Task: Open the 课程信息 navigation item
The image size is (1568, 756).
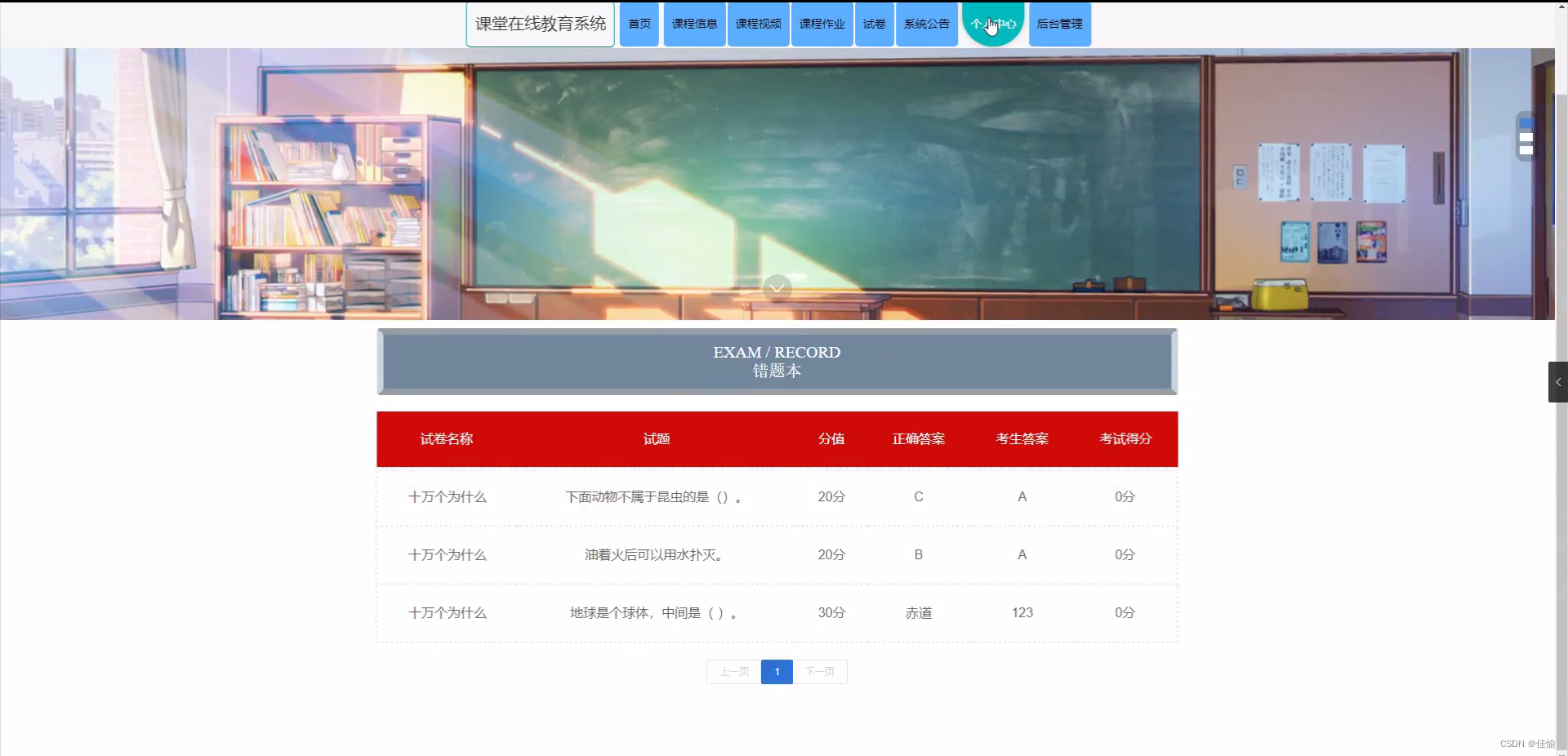Action: [693, 24]
